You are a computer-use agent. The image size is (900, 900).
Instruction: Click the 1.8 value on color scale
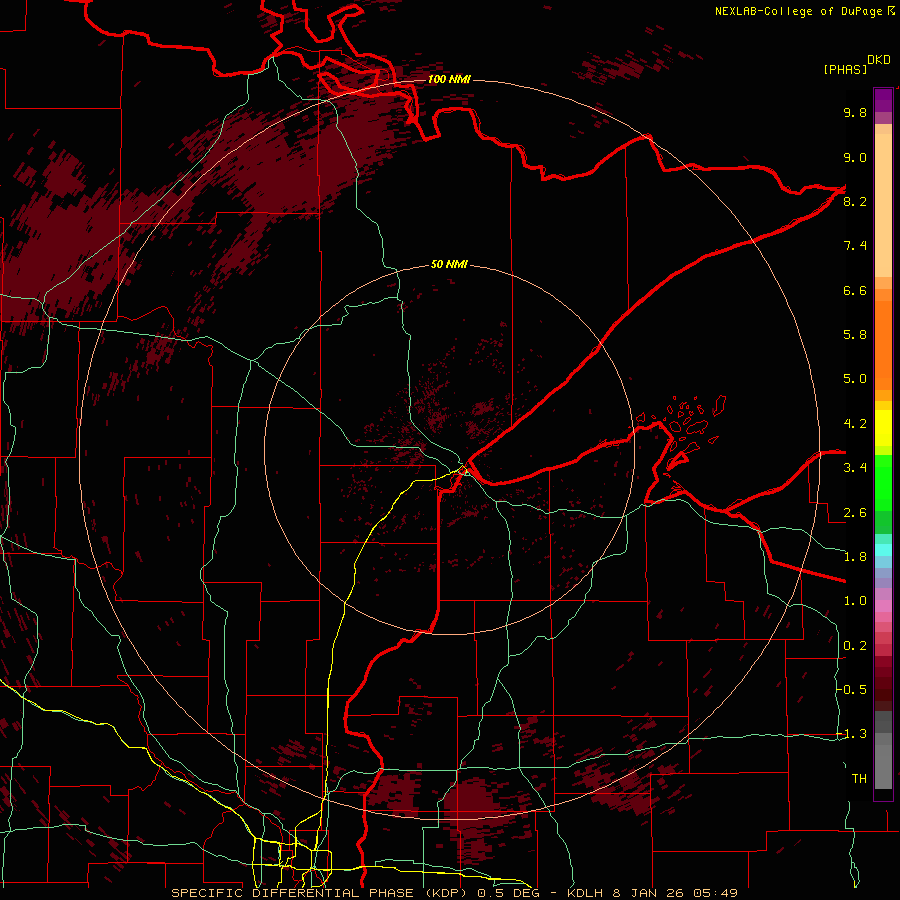855,557
